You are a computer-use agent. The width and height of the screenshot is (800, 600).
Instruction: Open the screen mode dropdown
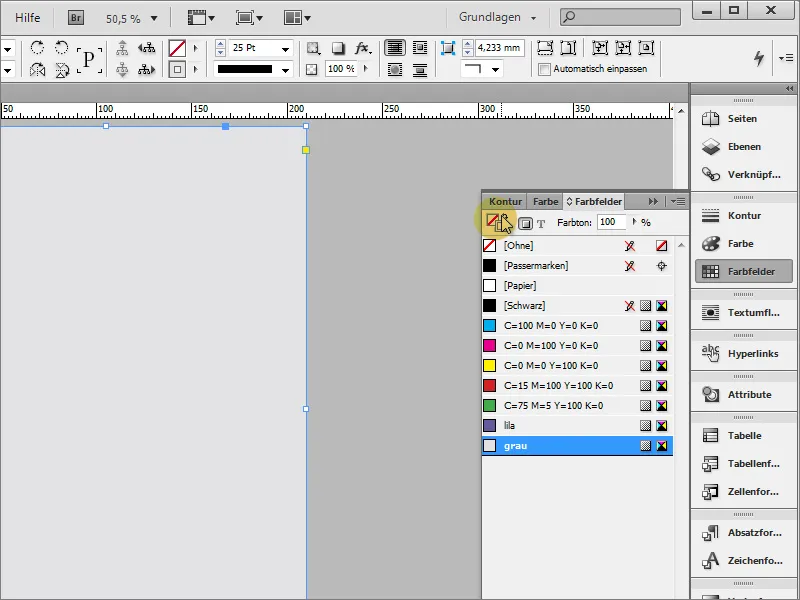249,18
